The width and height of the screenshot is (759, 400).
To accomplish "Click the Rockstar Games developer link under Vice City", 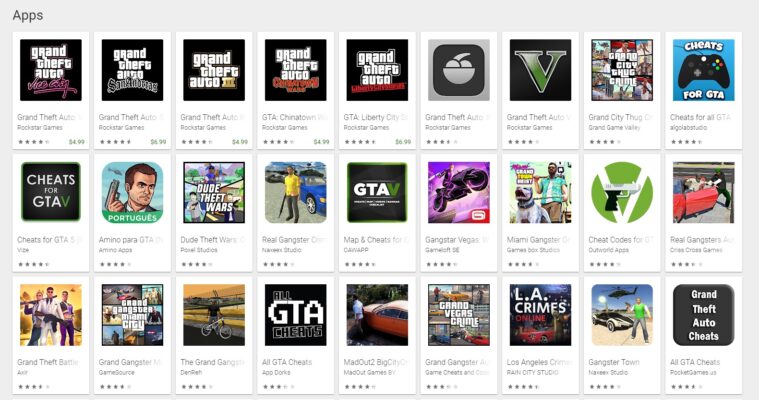I will pos(38,128).
